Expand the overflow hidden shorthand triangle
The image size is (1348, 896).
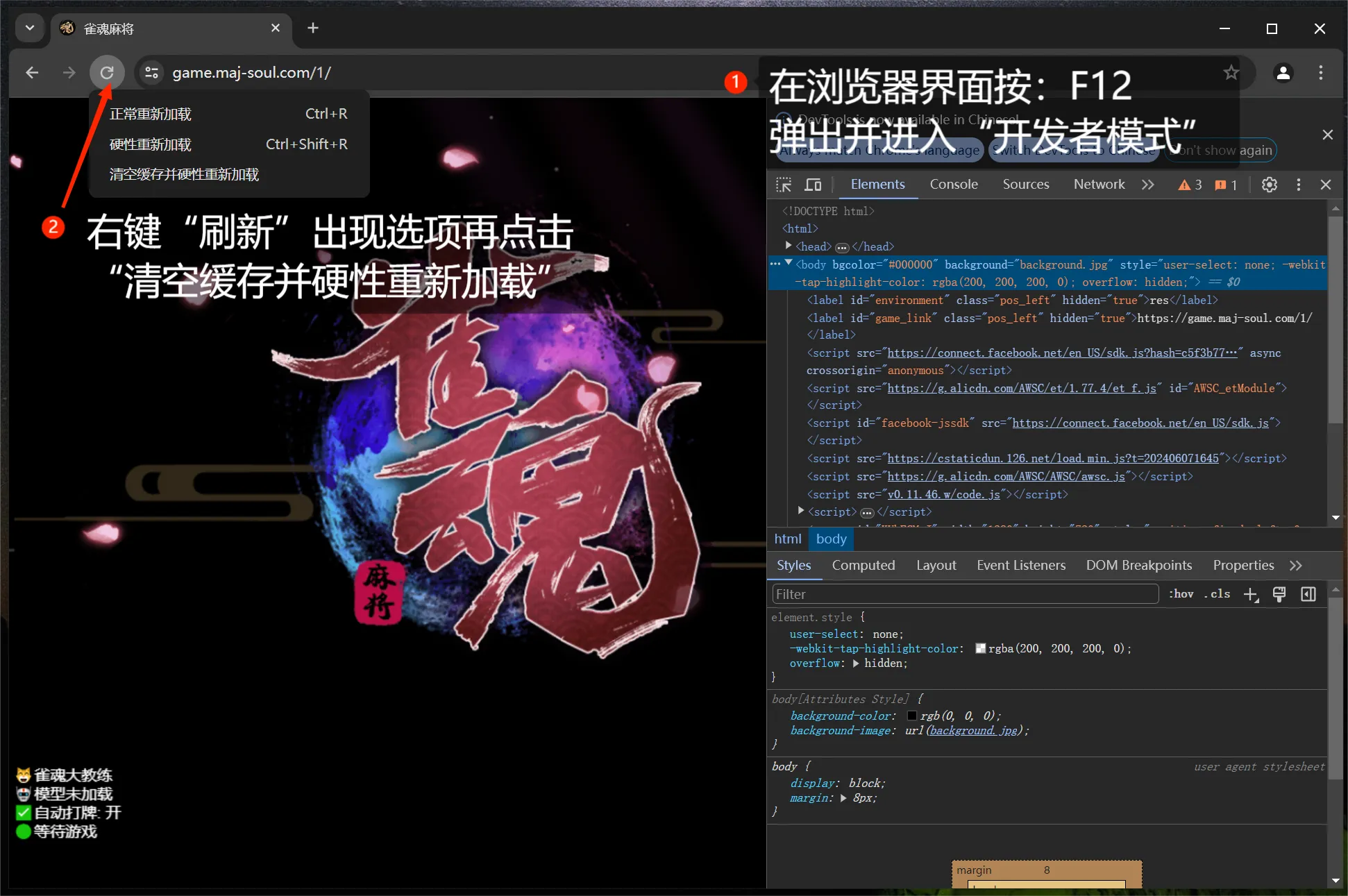[856, 663]
